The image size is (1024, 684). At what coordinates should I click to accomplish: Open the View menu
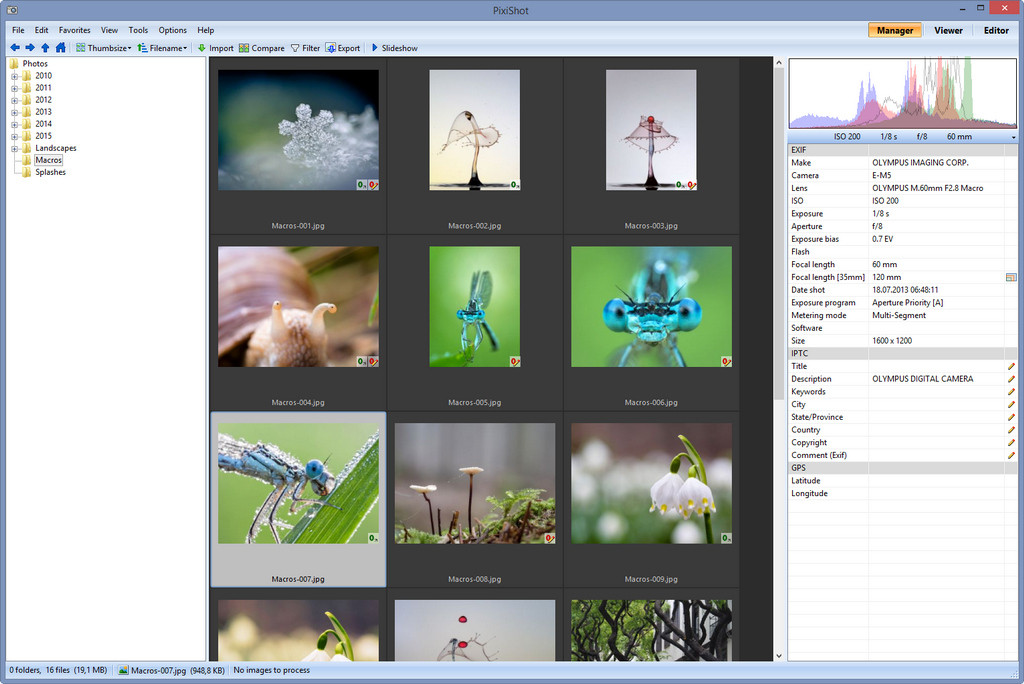pyautogui.click(x=109, y=30)
